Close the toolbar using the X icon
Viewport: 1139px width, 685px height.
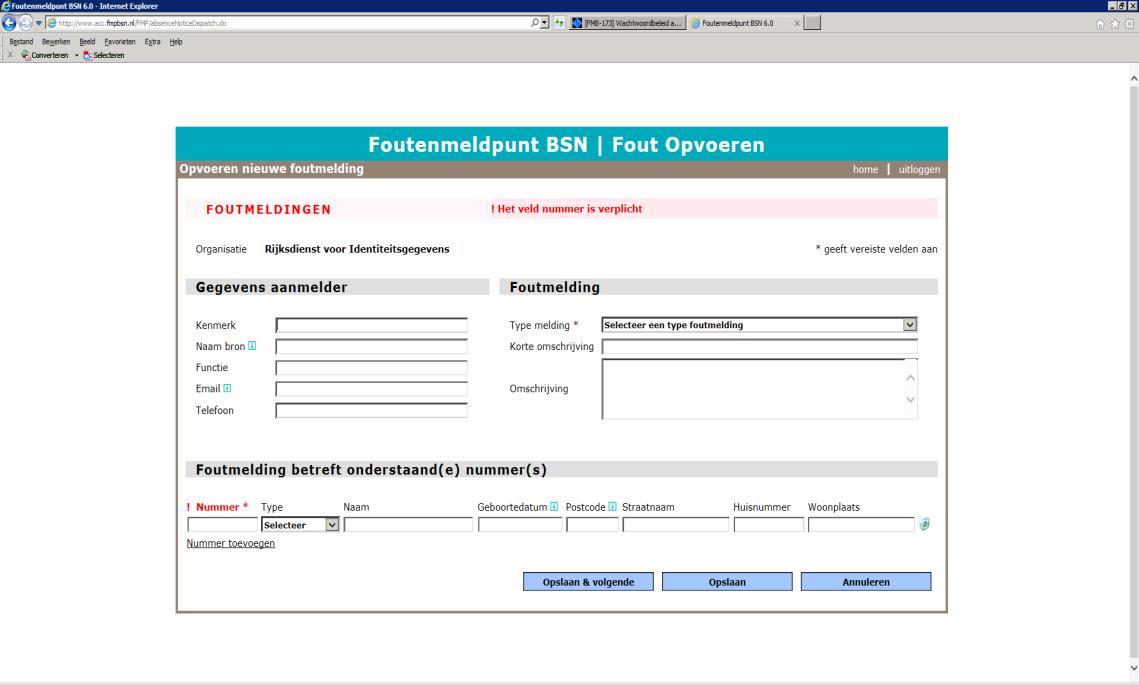[x=10, y=55]
